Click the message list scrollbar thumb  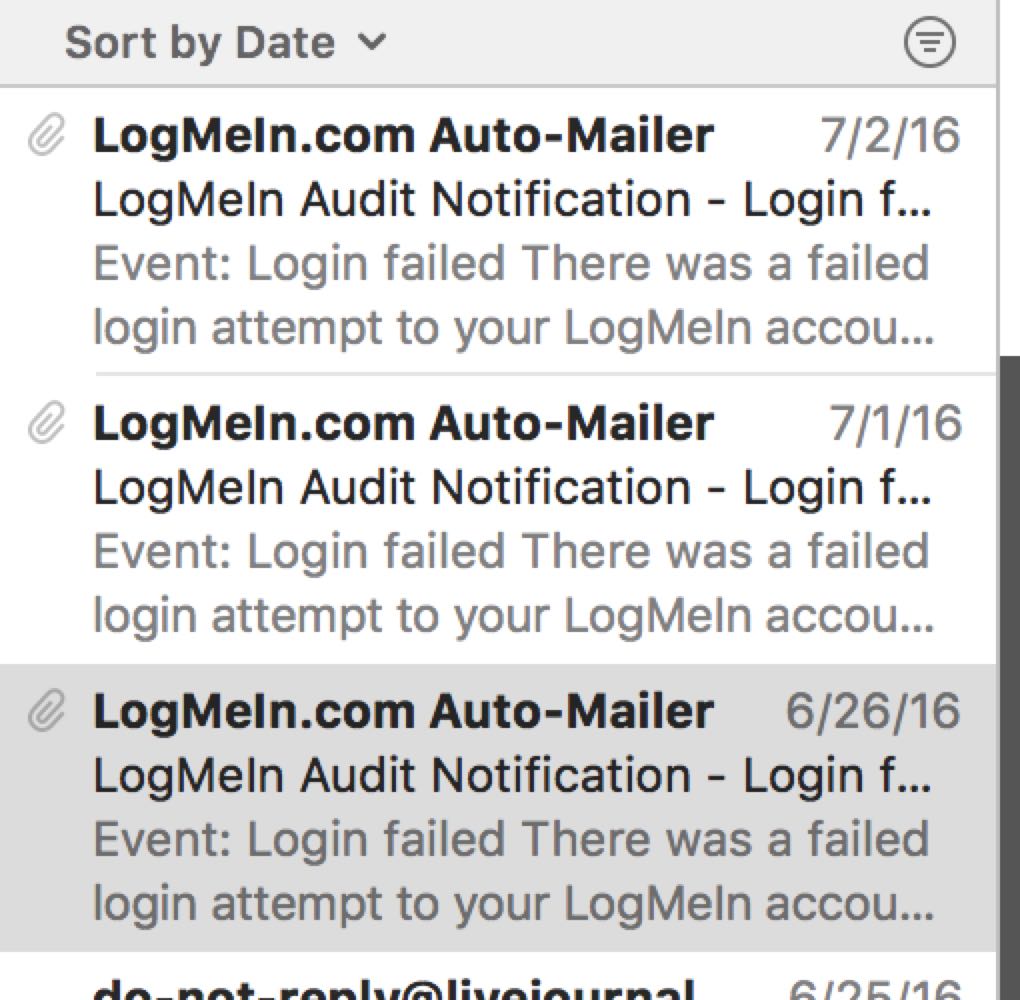coord(1009,677)
